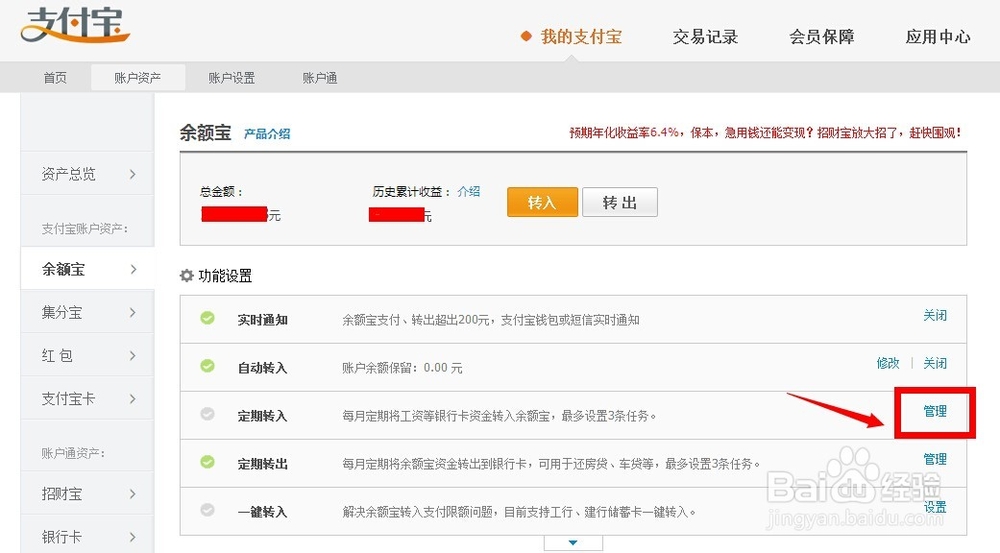Image resolution: width=1000 pixels, height=553 pixels.
Task: Click 定期转入 setting label
Action: (x=263, y=417)
